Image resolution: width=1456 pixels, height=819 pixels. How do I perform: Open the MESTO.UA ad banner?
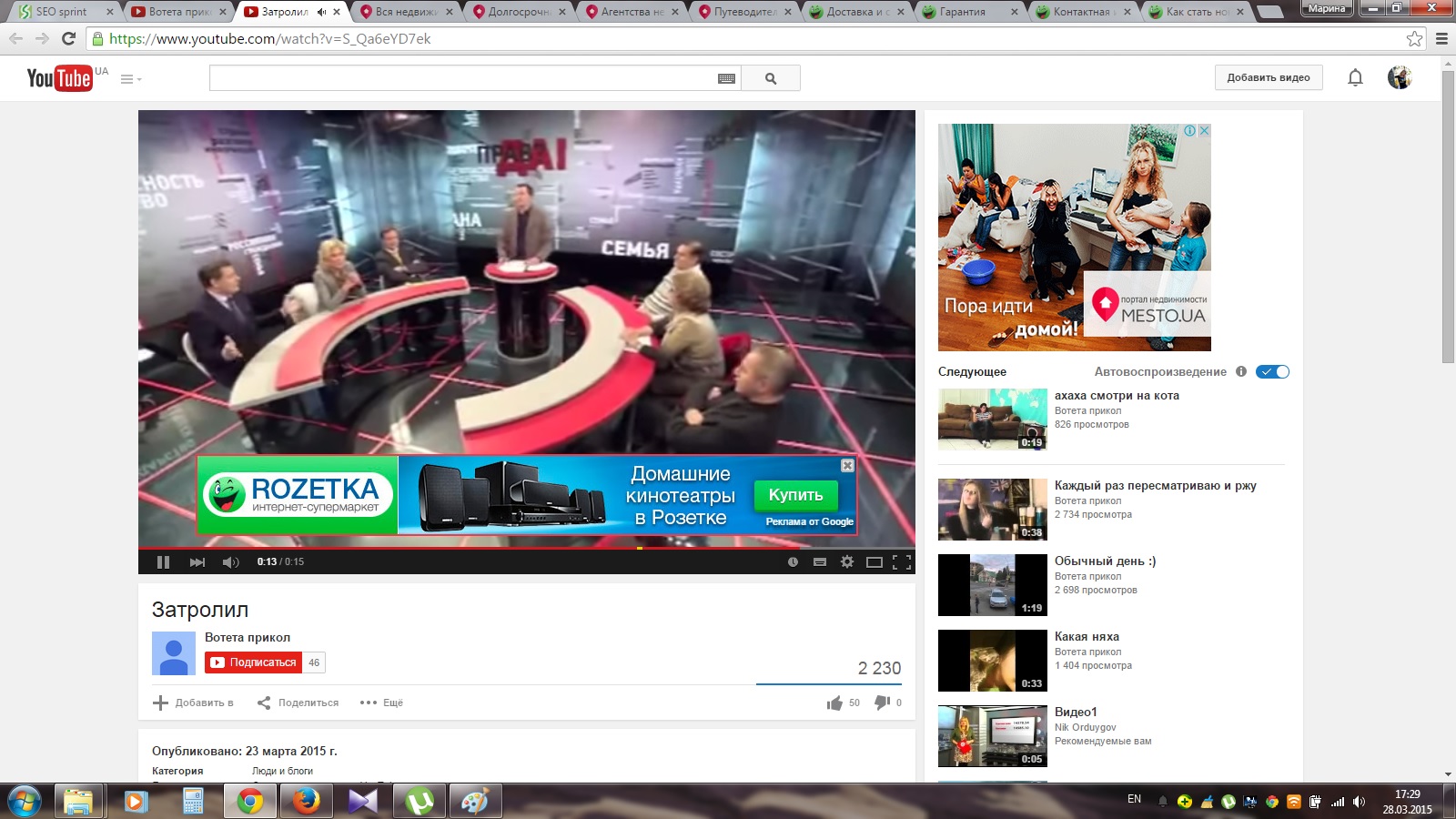click(1075, 238)
